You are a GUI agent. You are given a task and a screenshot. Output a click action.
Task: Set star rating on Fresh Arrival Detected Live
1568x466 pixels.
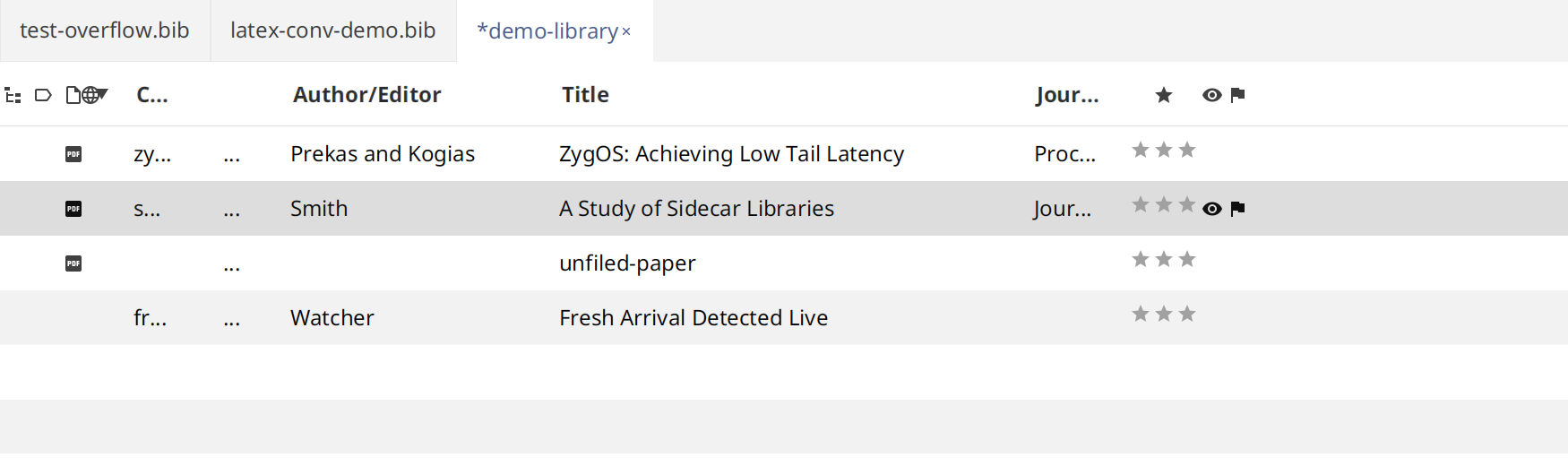point(1164,315)
